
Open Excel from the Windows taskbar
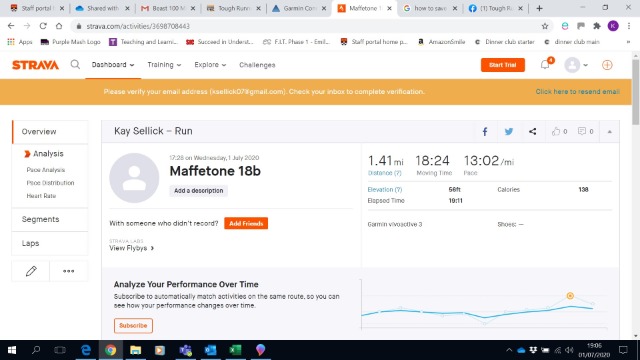pos(235,350)
